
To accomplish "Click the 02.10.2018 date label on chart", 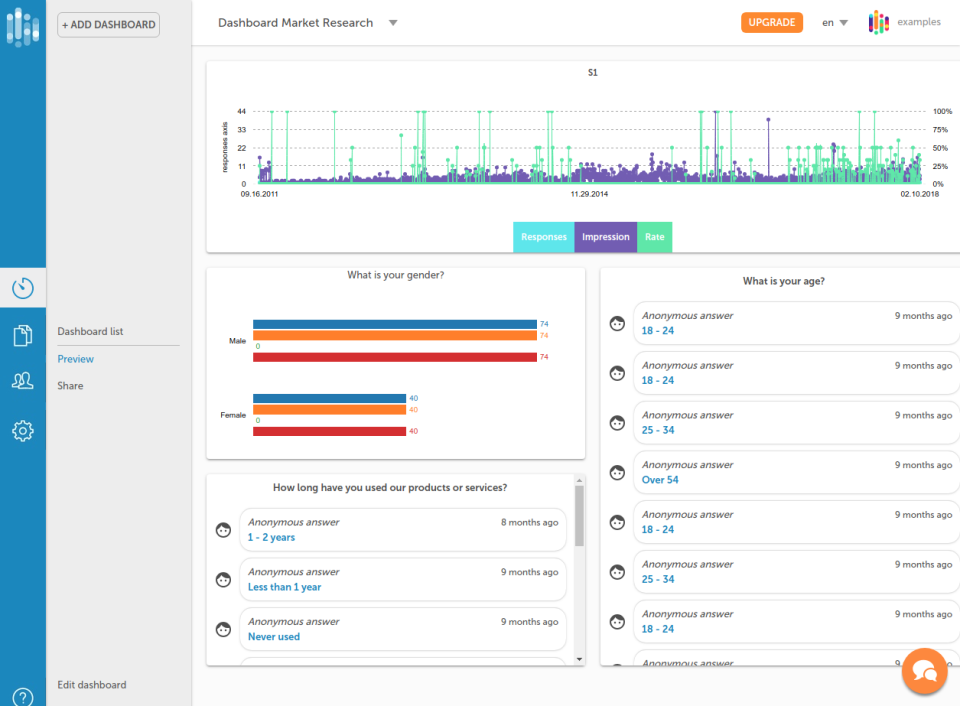I will [920, 194].
